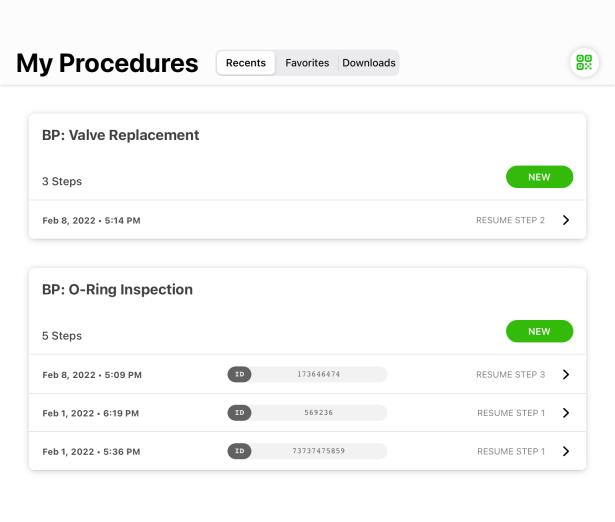615x522 pixels.
Task: Expand Valve Replacement resume step 2 chevron
Action: pos(566,220)
